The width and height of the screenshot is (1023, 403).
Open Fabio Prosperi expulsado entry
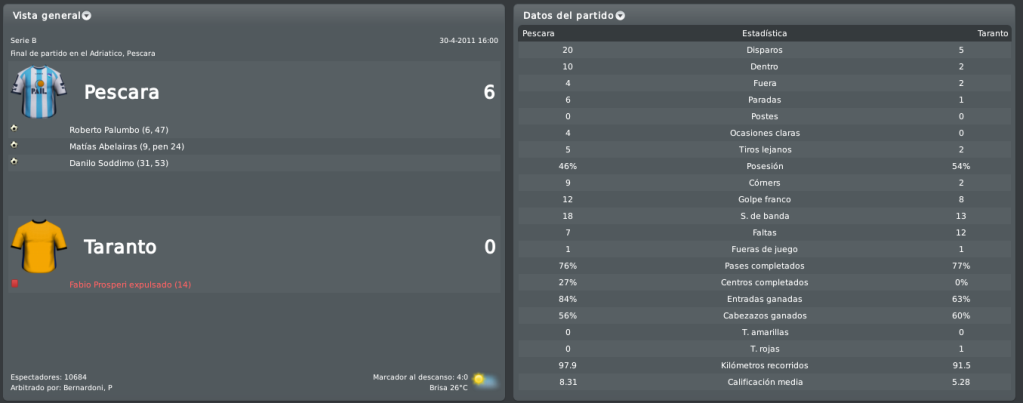(x=130, y=284)
